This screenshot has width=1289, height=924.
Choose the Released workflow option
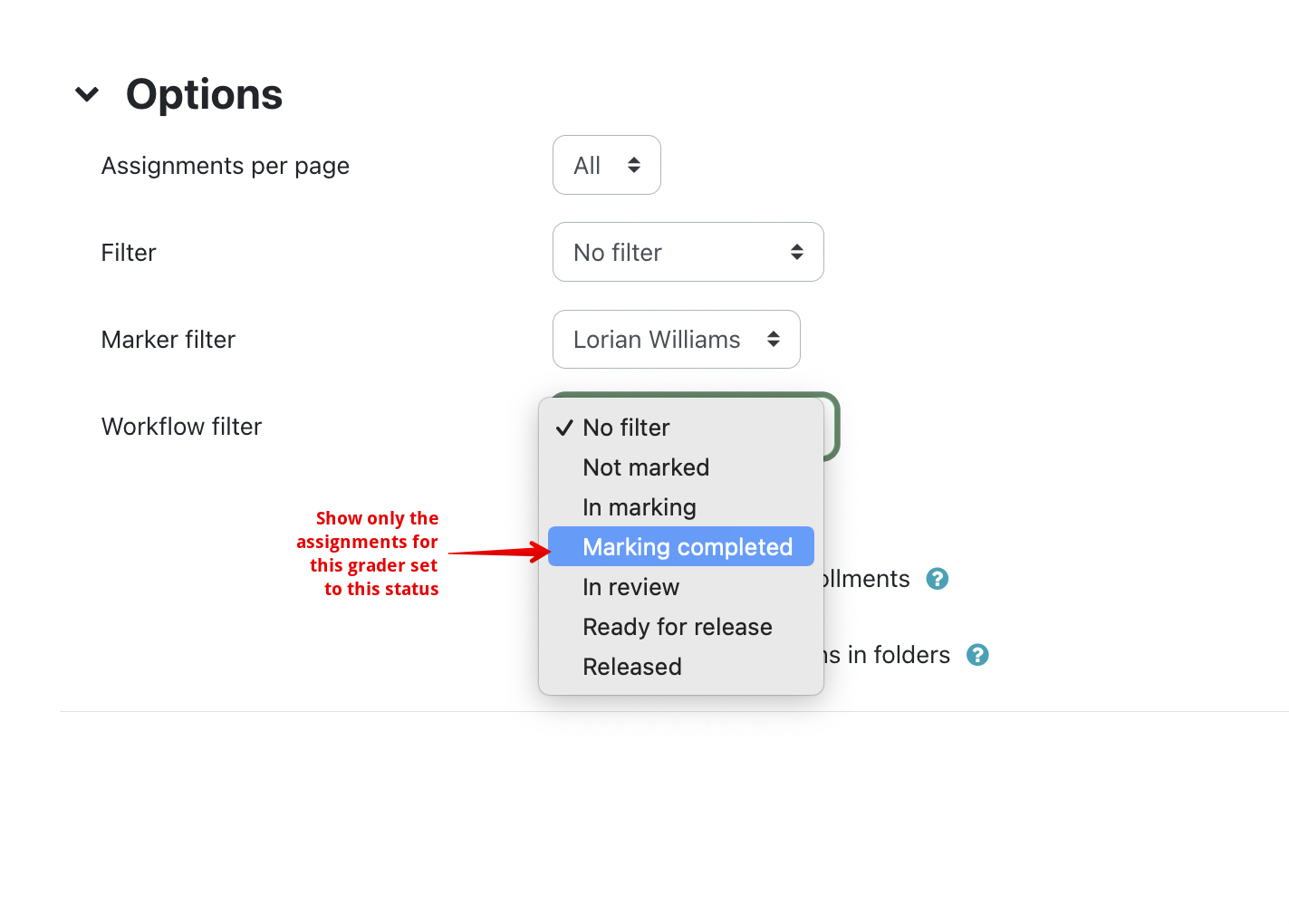pos(632,667)
